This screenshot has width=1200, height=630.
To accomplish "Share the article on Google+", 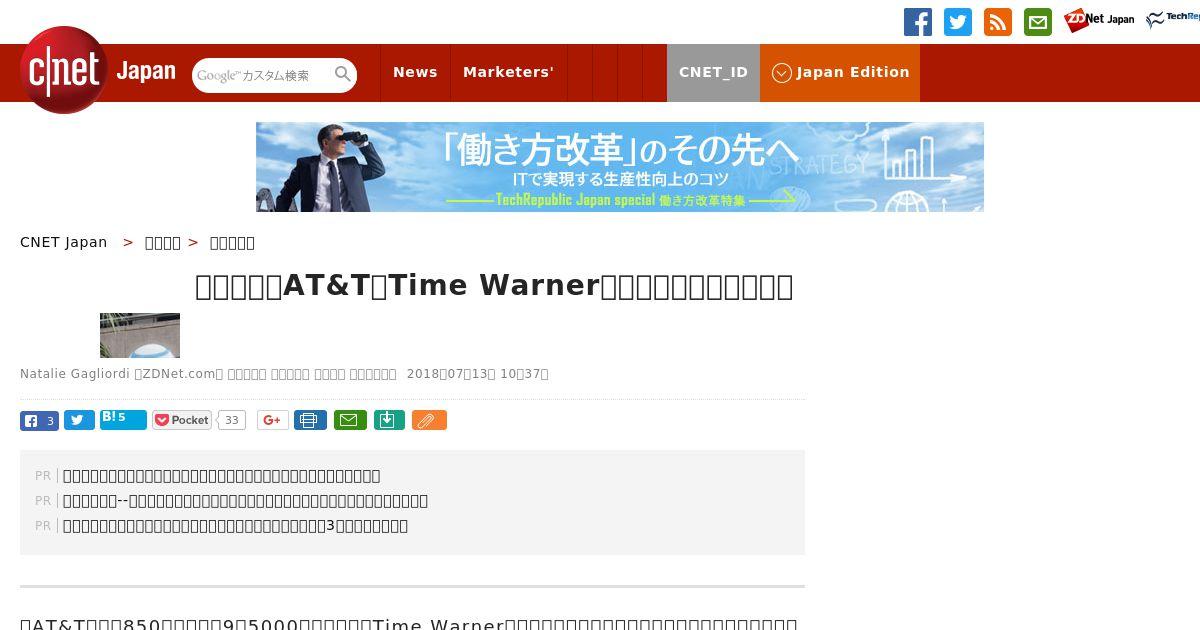I will (273, 420).
